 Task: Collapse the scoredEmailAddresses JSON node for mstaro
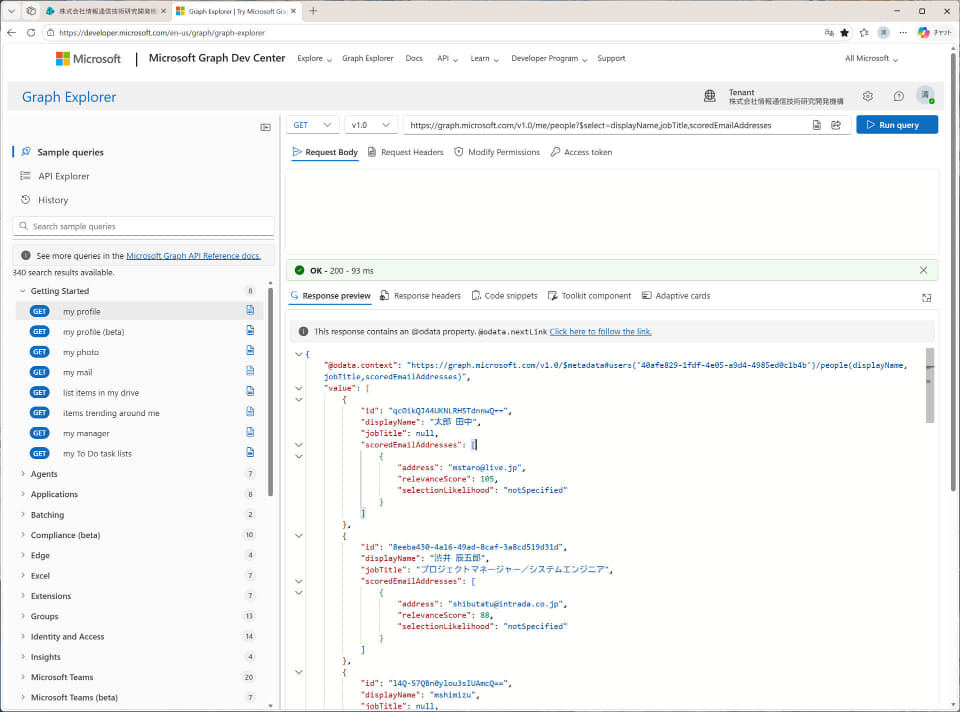tap(299, 444)
